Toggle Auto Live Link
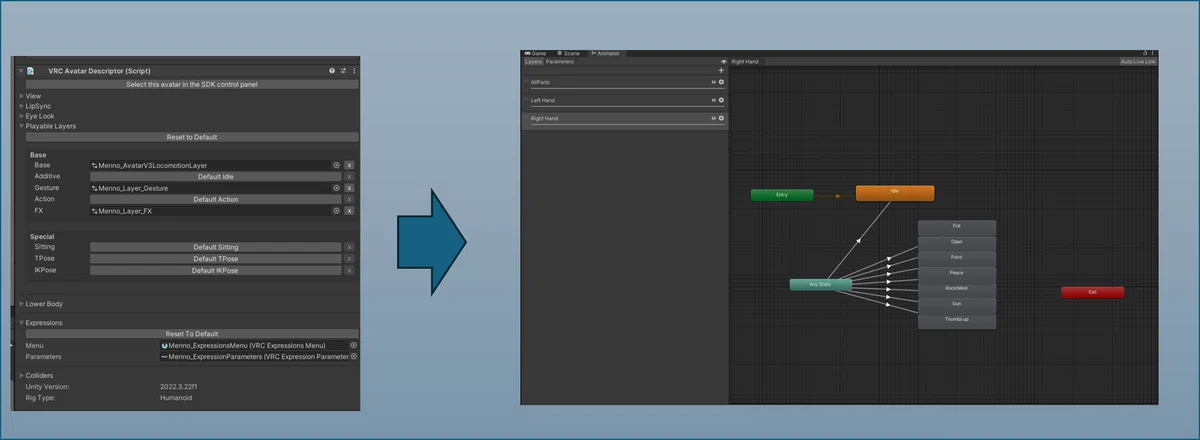Image resolution: width=1200 pixels, height=440 pixels. click(x=1138, y=62)
